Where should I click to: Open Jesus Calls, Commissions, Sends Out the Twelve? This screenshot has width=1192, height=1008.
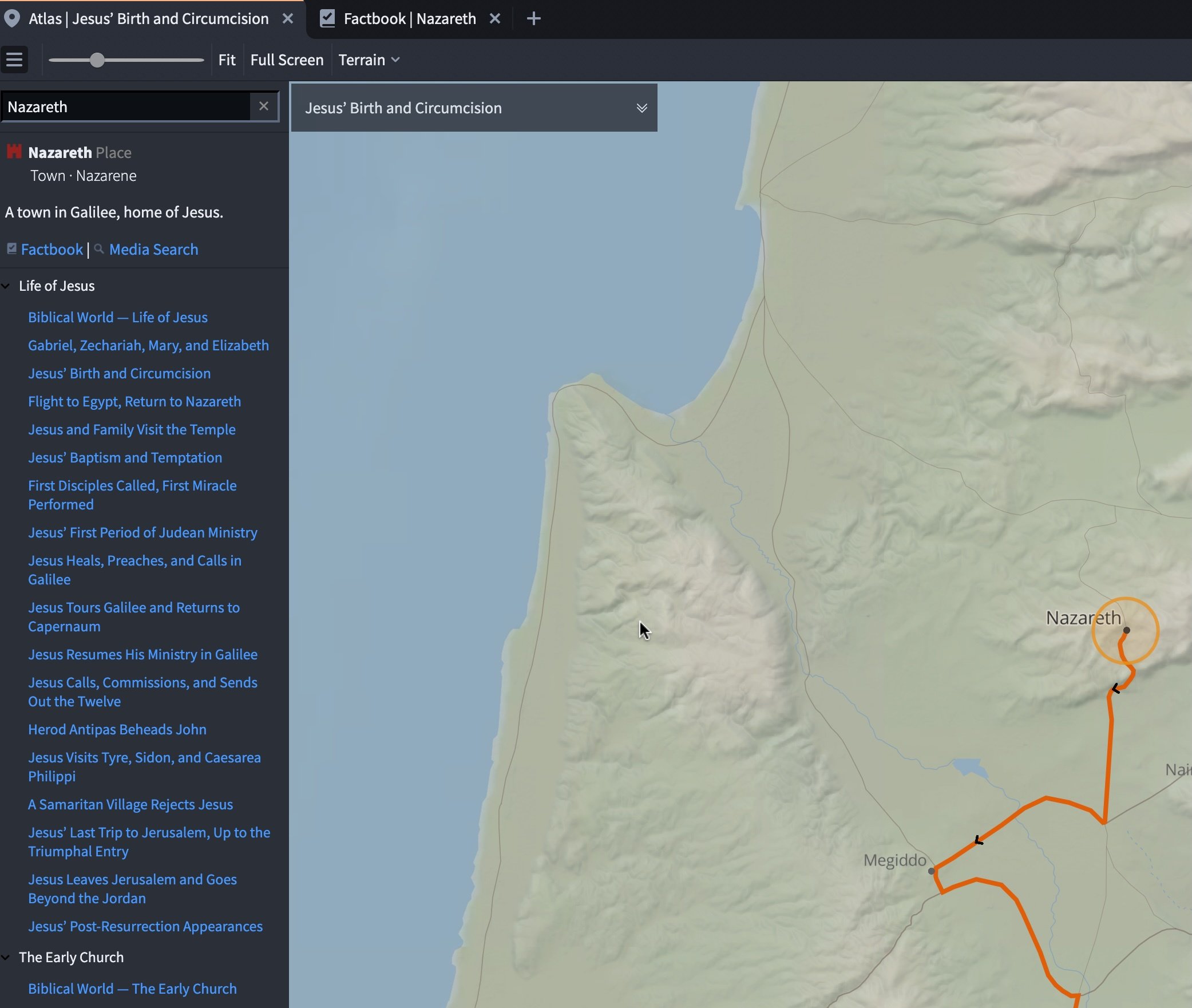tap(142, 691)
